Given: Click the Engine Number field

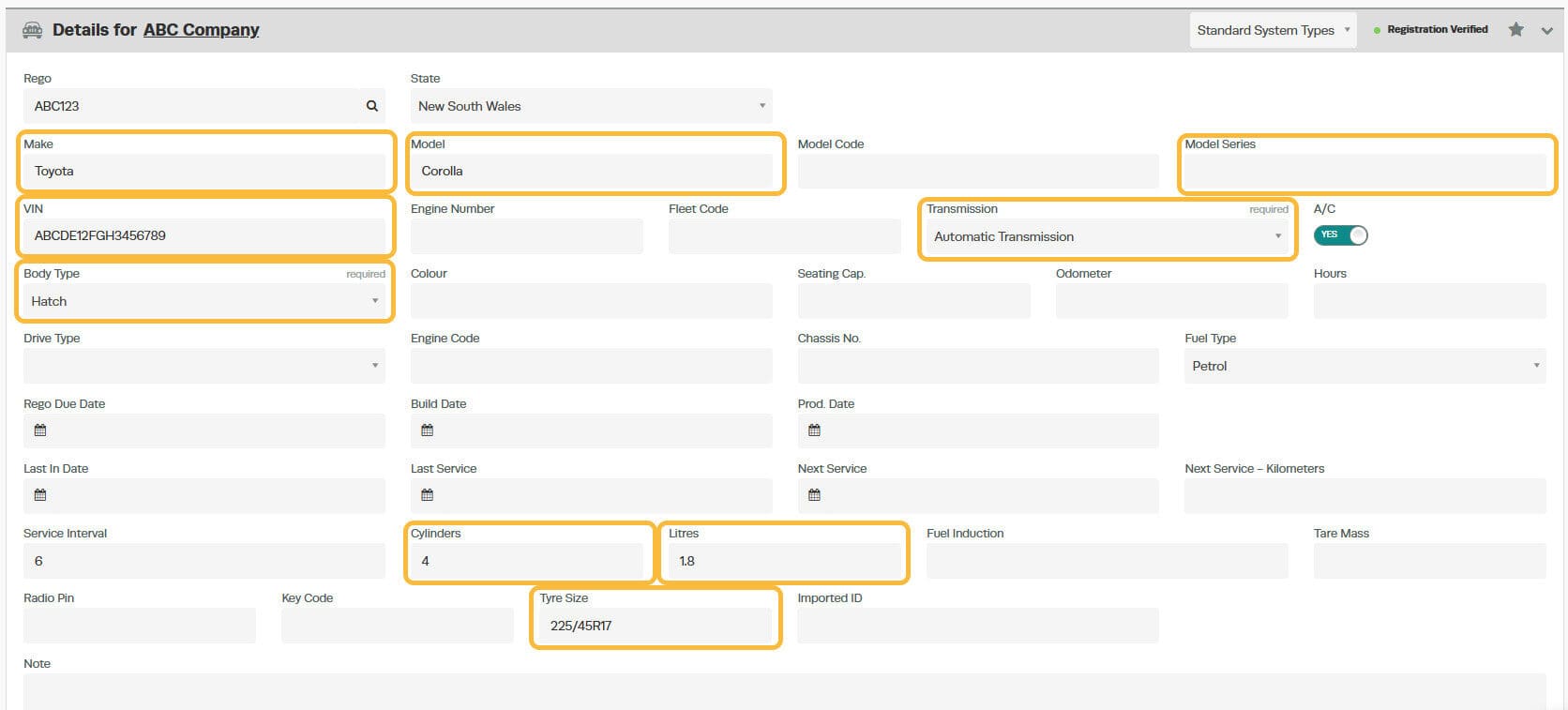Looking at the screenshot, I should pos(527,236).
